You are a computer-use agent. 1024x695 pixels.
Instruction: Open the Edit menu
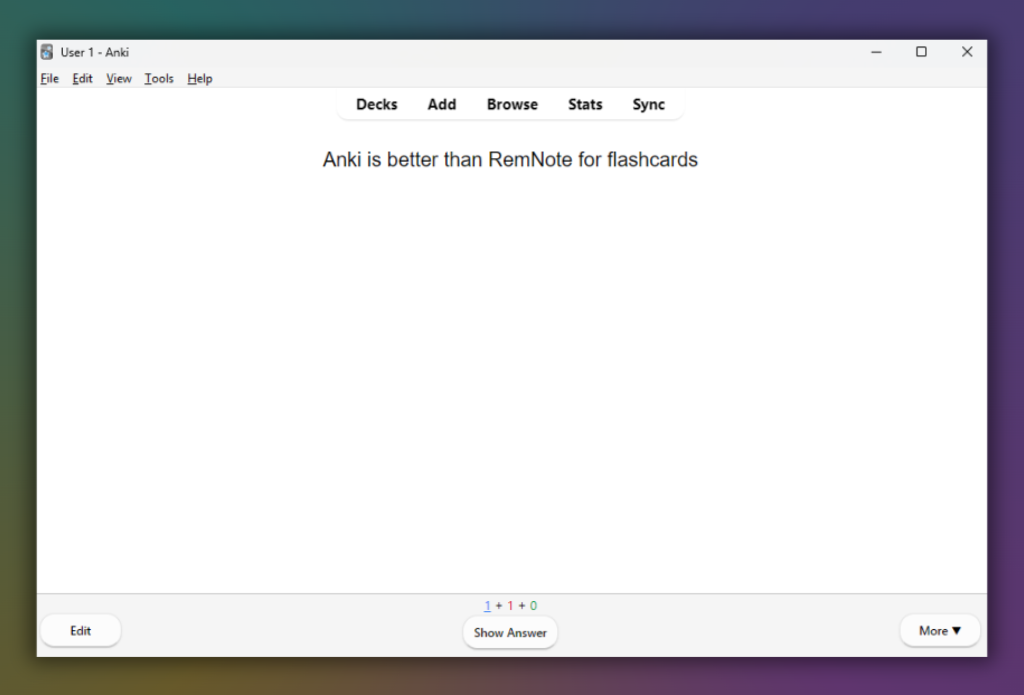(82, 78)
